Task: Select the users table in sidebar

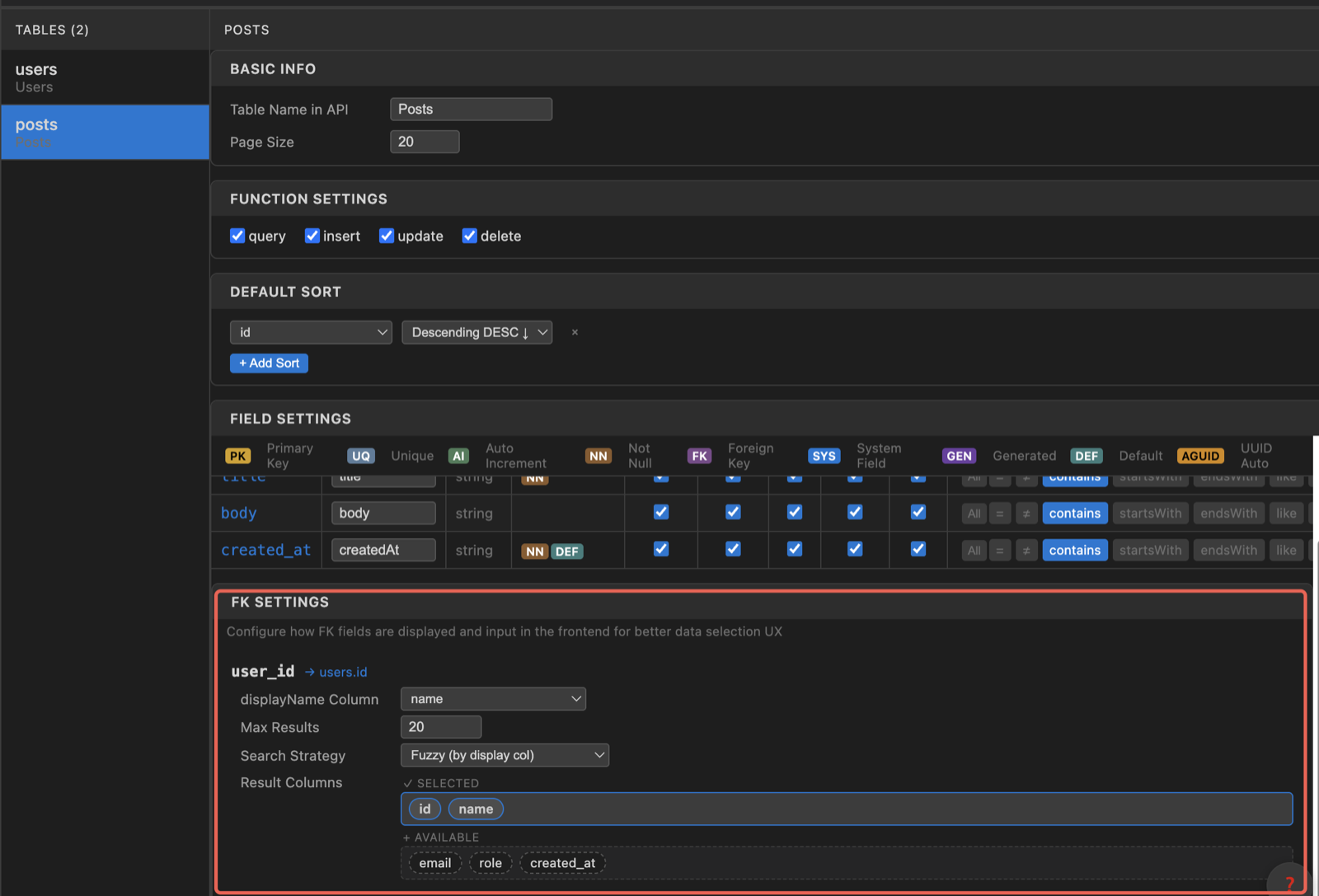Action: [x=105, y=77]
